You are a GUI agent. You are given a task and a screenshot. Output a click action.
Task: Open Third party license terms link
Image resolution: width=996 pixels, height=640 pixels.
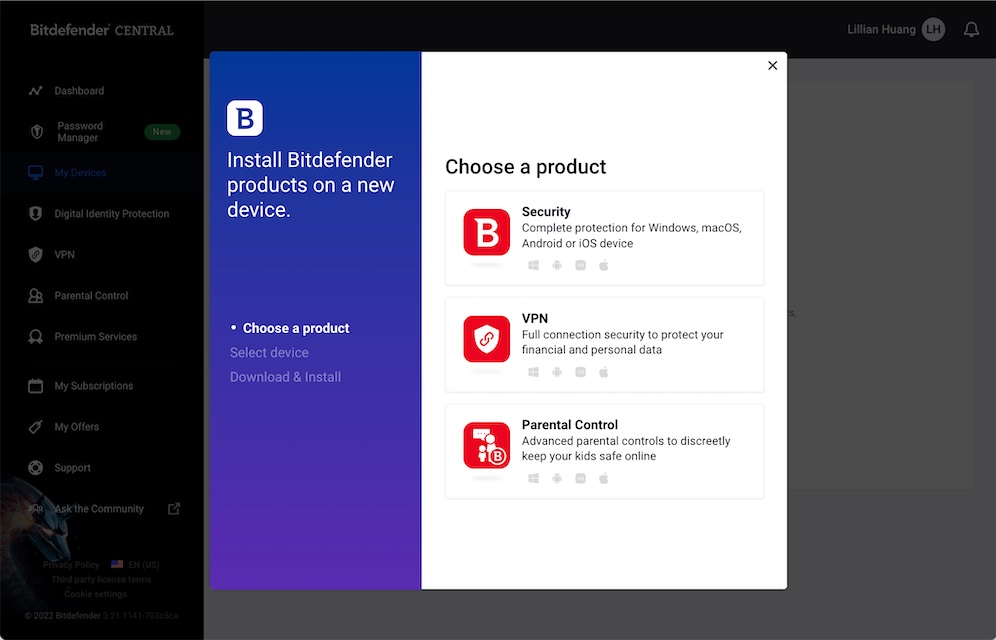pyautogui.click(x=101, y=579)
